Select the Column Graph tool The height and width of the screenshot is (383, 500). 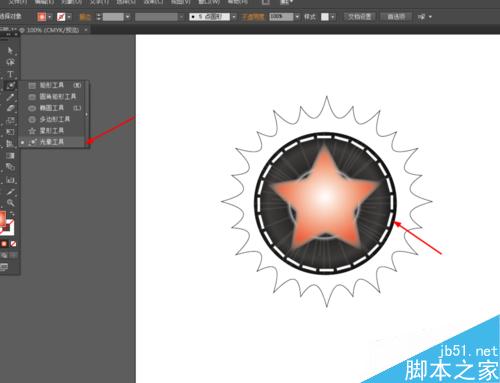pyautogui.click(x=10, y=144)
